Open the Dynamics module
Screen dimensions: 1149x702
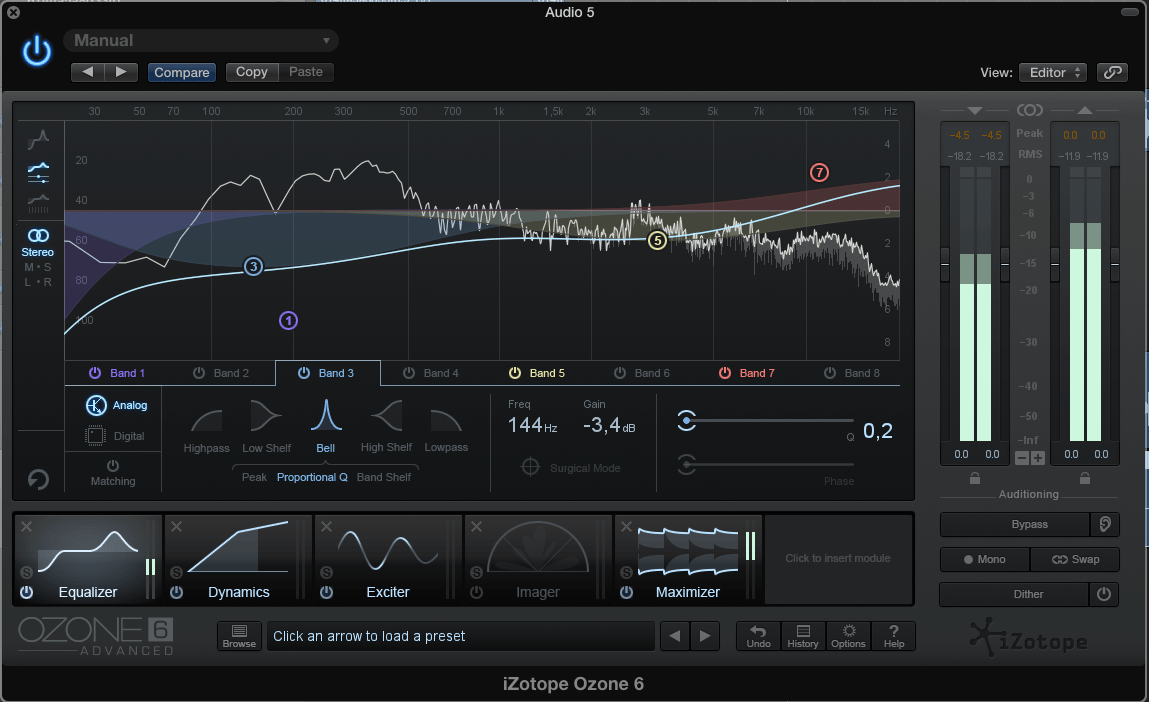pyautogui.click(x=238, y=560)
